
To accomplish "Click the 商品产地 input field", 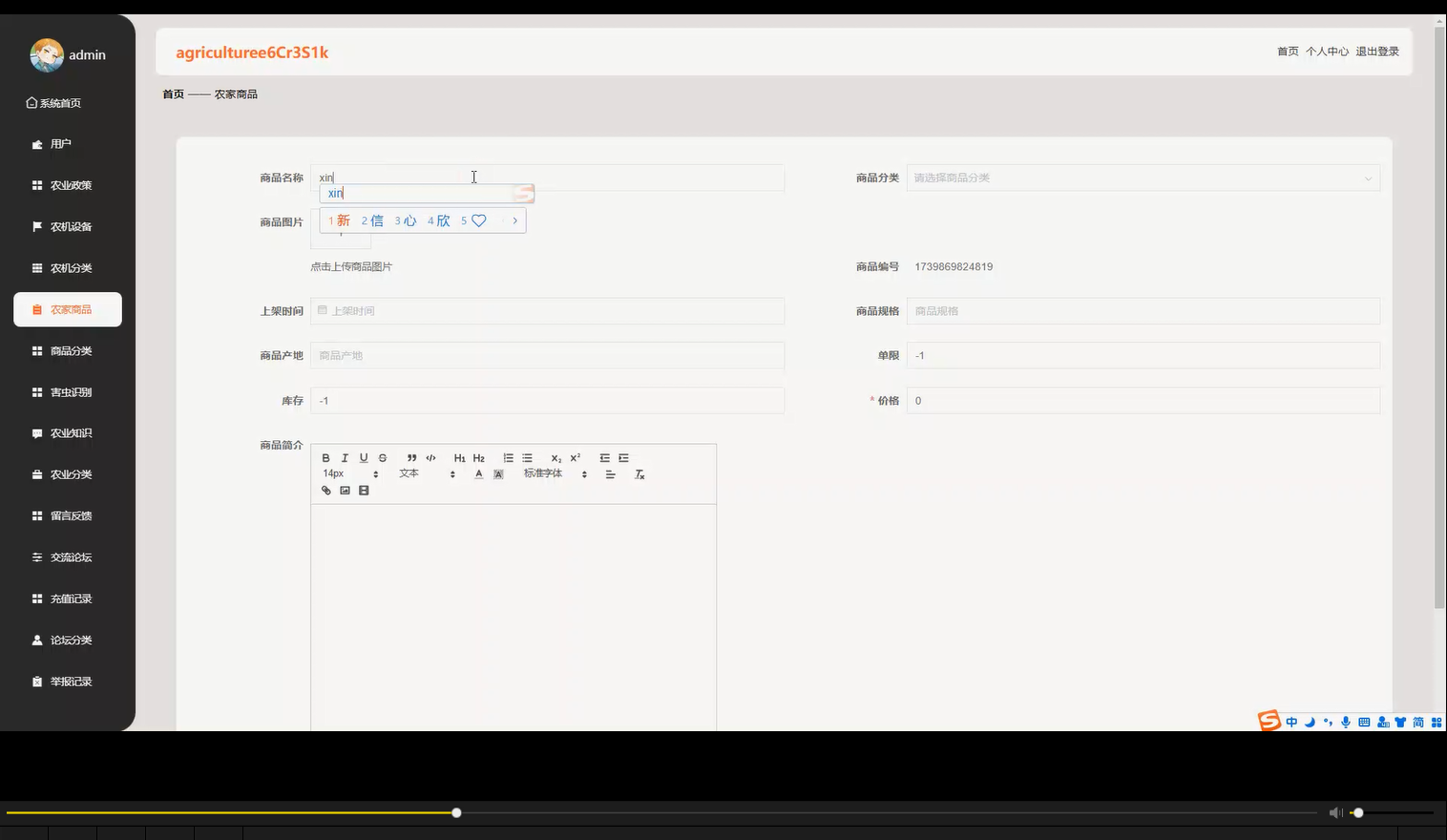I will tap(547, 356).
